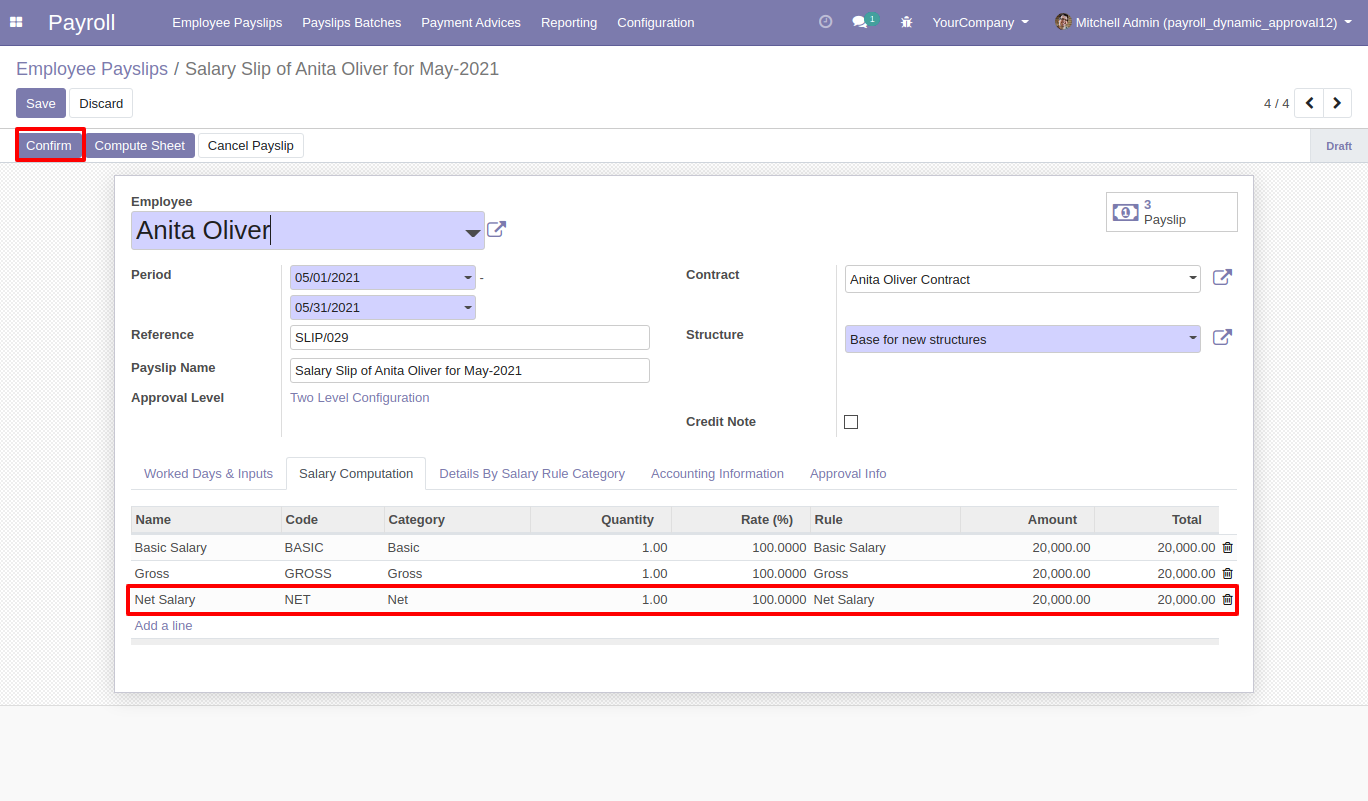Expand the Employee dropdown
Image resolution: width=1368 pixels, height=801 pixels.
point(472,233)
